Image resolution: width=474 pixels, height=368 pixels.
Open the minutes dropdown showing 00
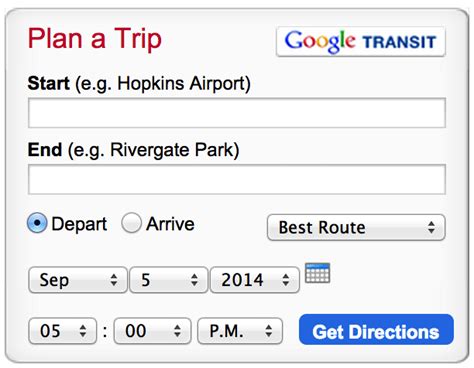tap(152, 331)
